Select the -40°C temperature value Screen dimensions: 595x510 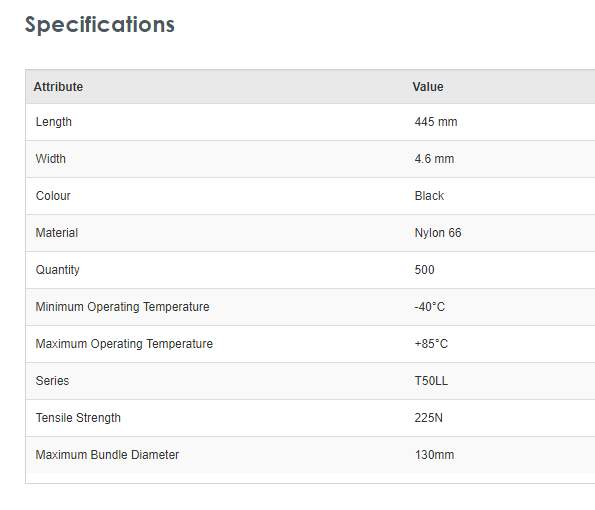[430, 307]
